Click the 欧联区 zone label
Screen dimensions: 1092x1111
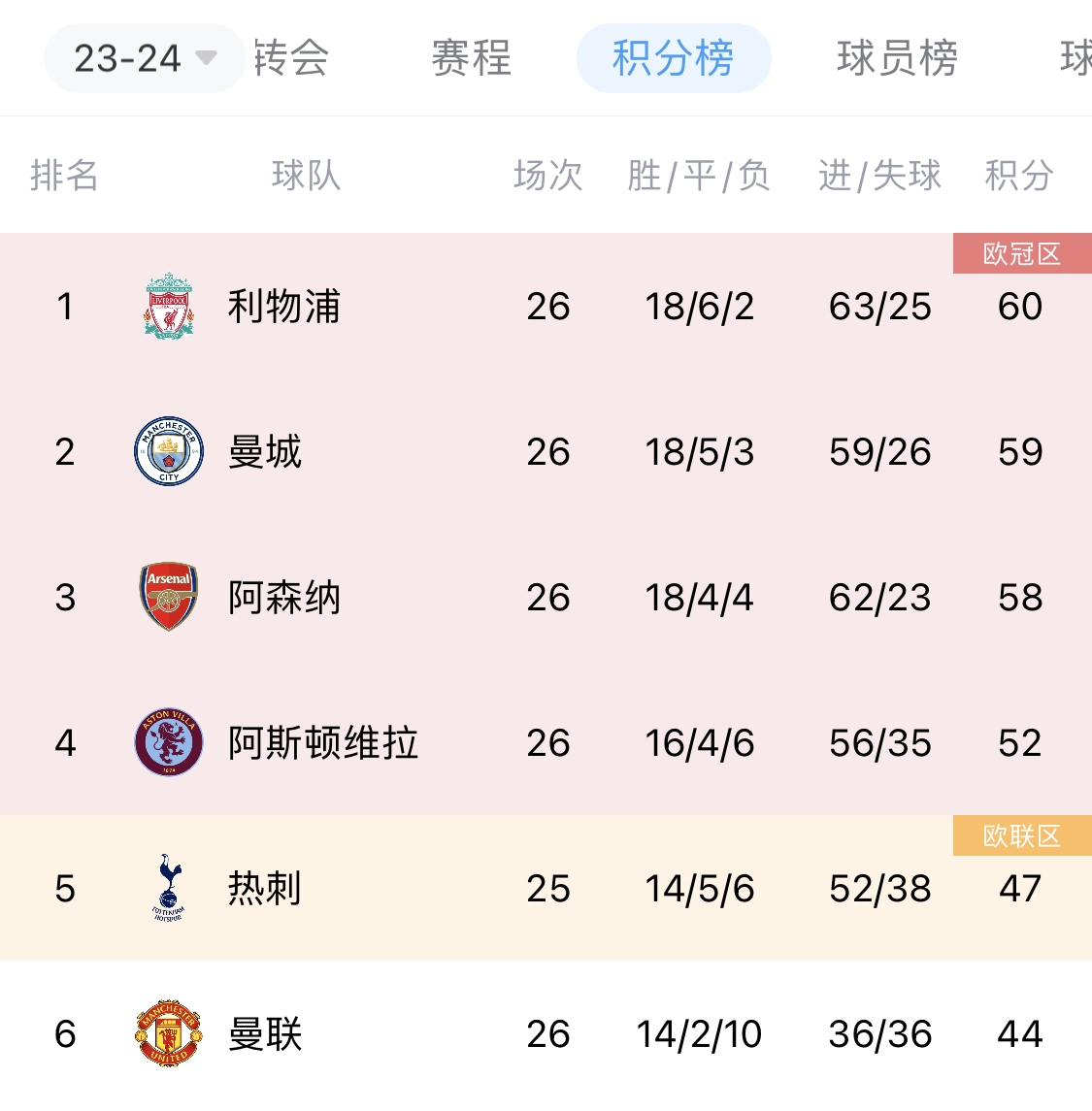tap(1021, 836)
